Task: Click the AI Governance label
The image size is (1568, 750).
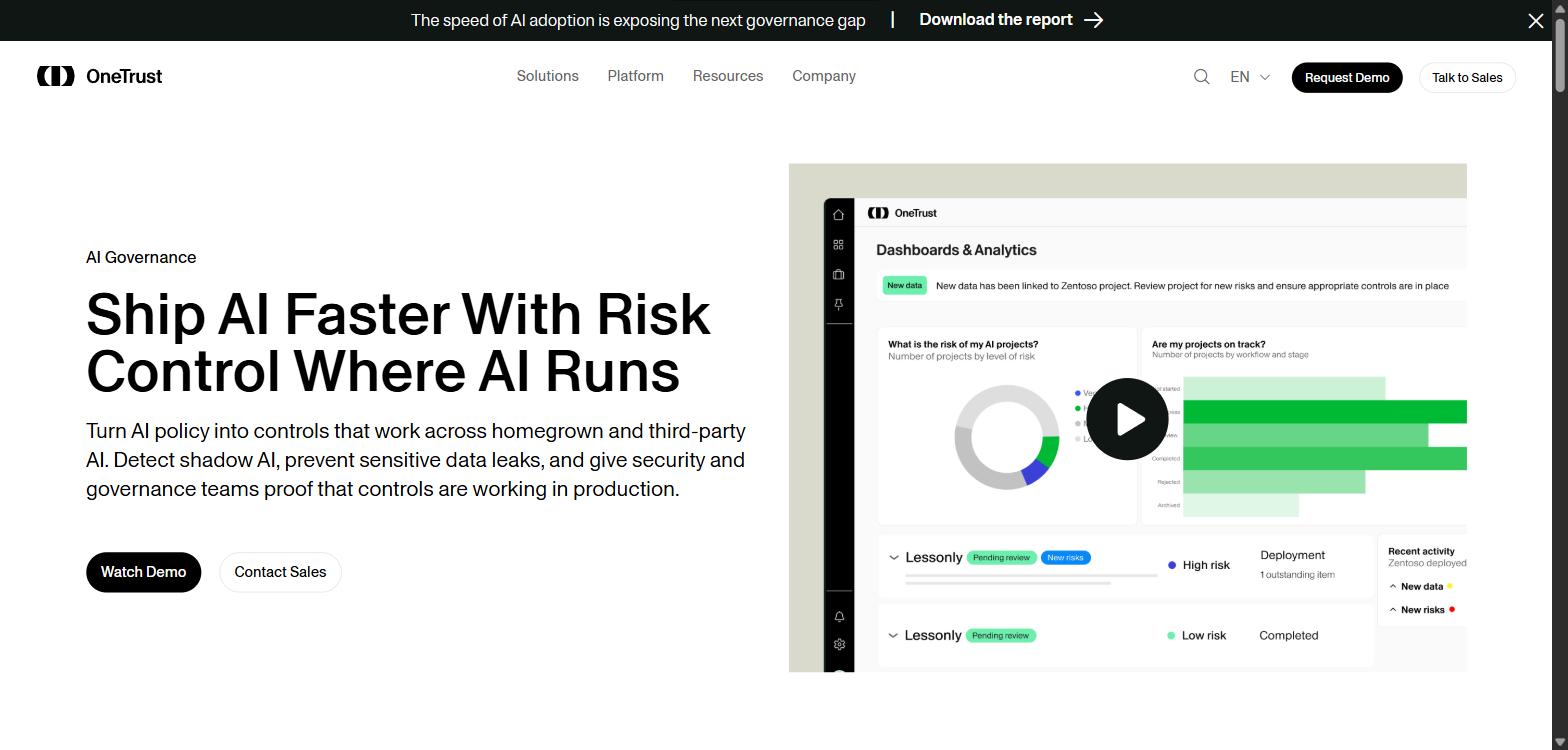Action: [141, 257]
